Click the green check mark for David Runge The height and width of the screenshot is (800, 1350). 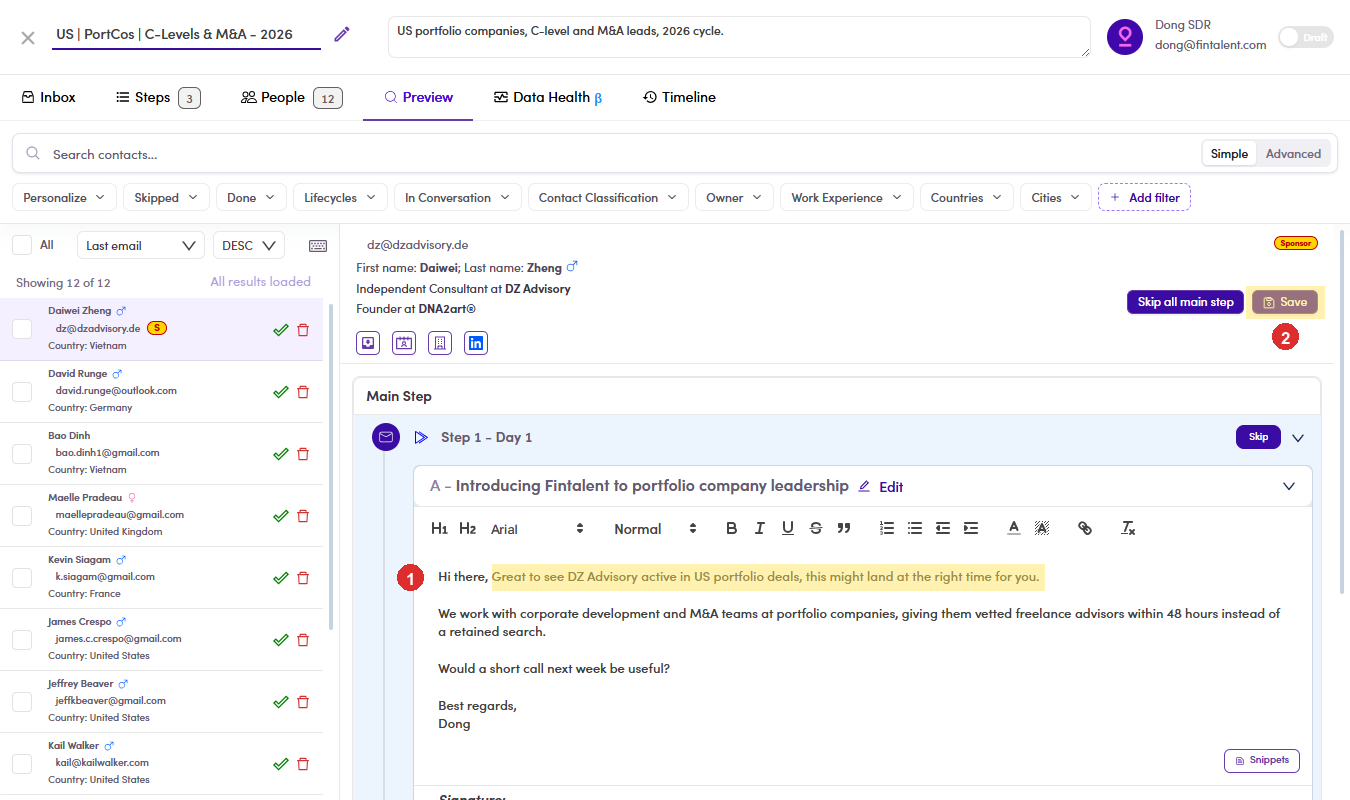(280, 392)
